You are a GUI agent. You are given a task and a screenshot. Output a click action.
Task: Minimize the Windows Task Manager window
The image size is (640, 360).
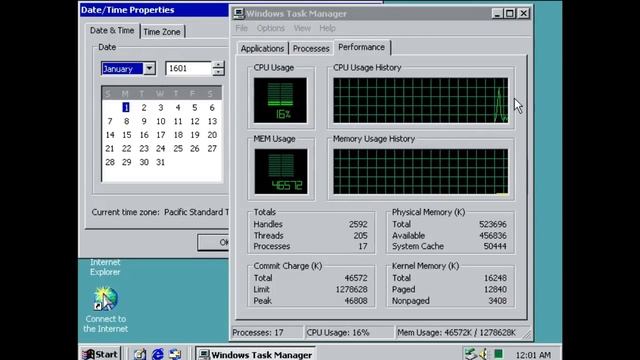click(497, 13)
